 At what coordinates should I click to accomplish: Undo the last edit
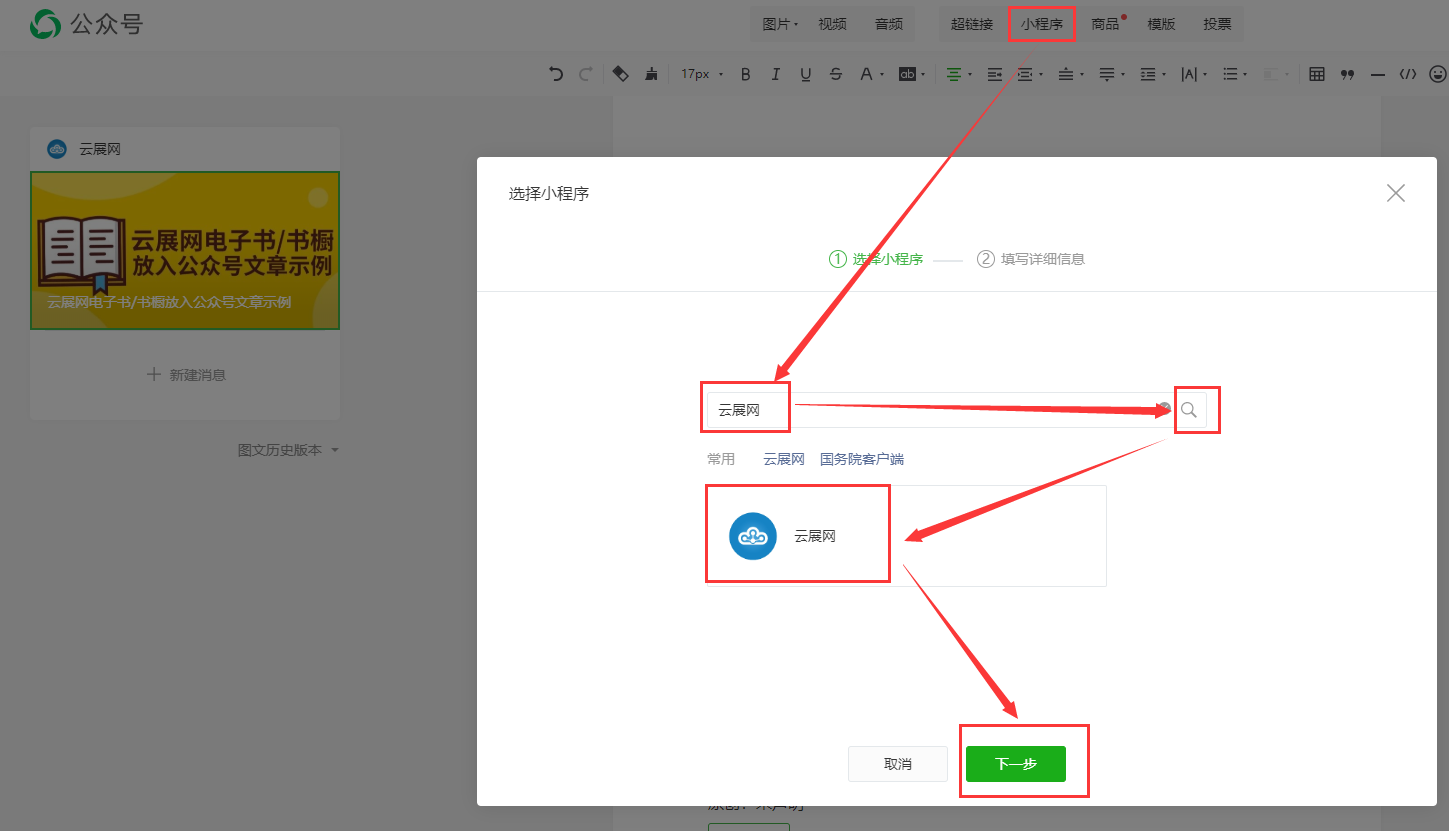coord(556,74)
